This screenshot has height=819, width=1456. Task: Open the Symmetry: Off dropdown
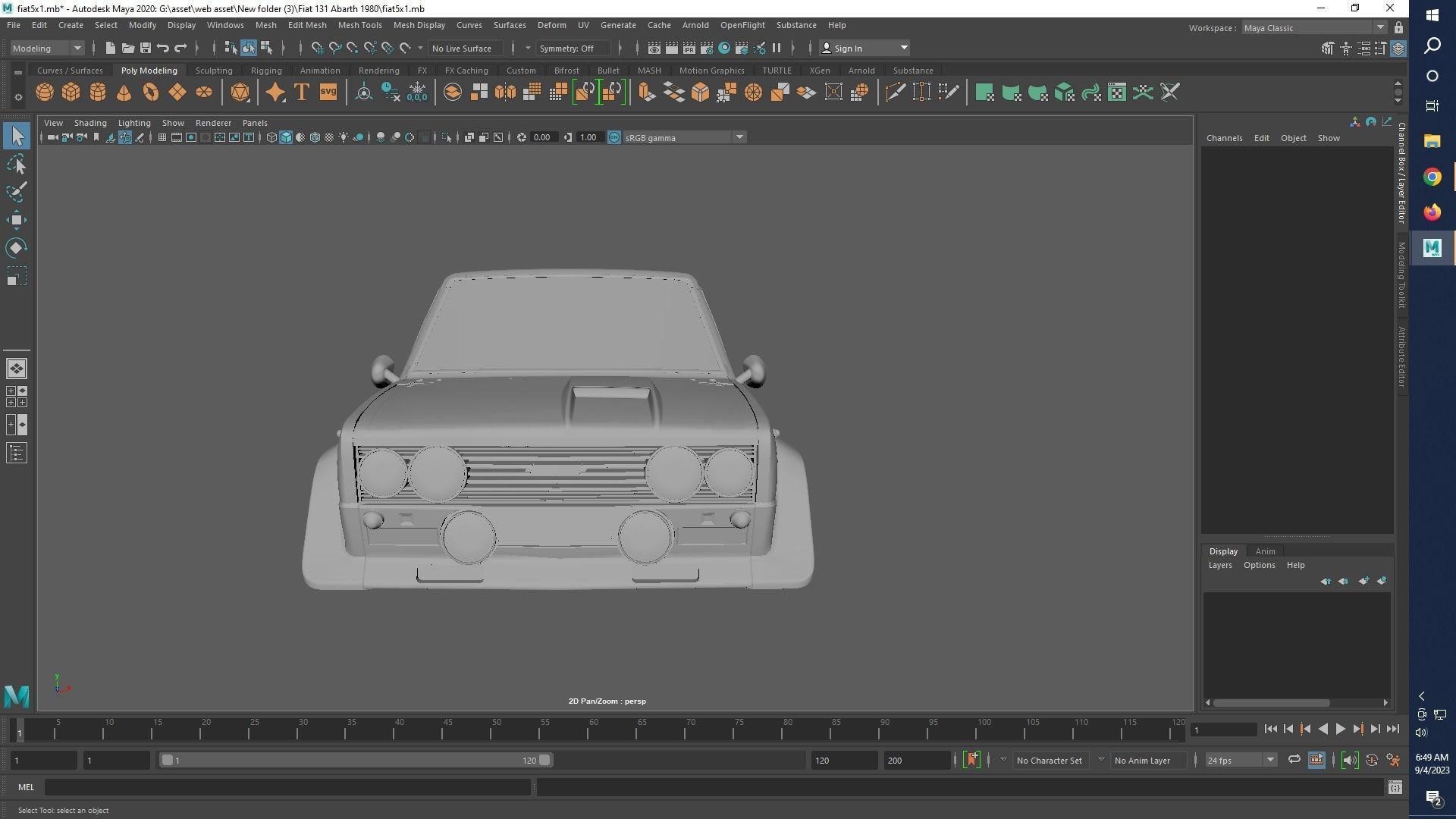pos(573,48)
